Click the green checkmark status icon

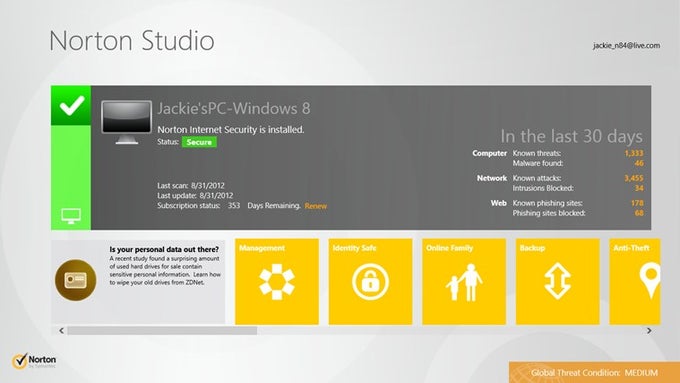71,105
